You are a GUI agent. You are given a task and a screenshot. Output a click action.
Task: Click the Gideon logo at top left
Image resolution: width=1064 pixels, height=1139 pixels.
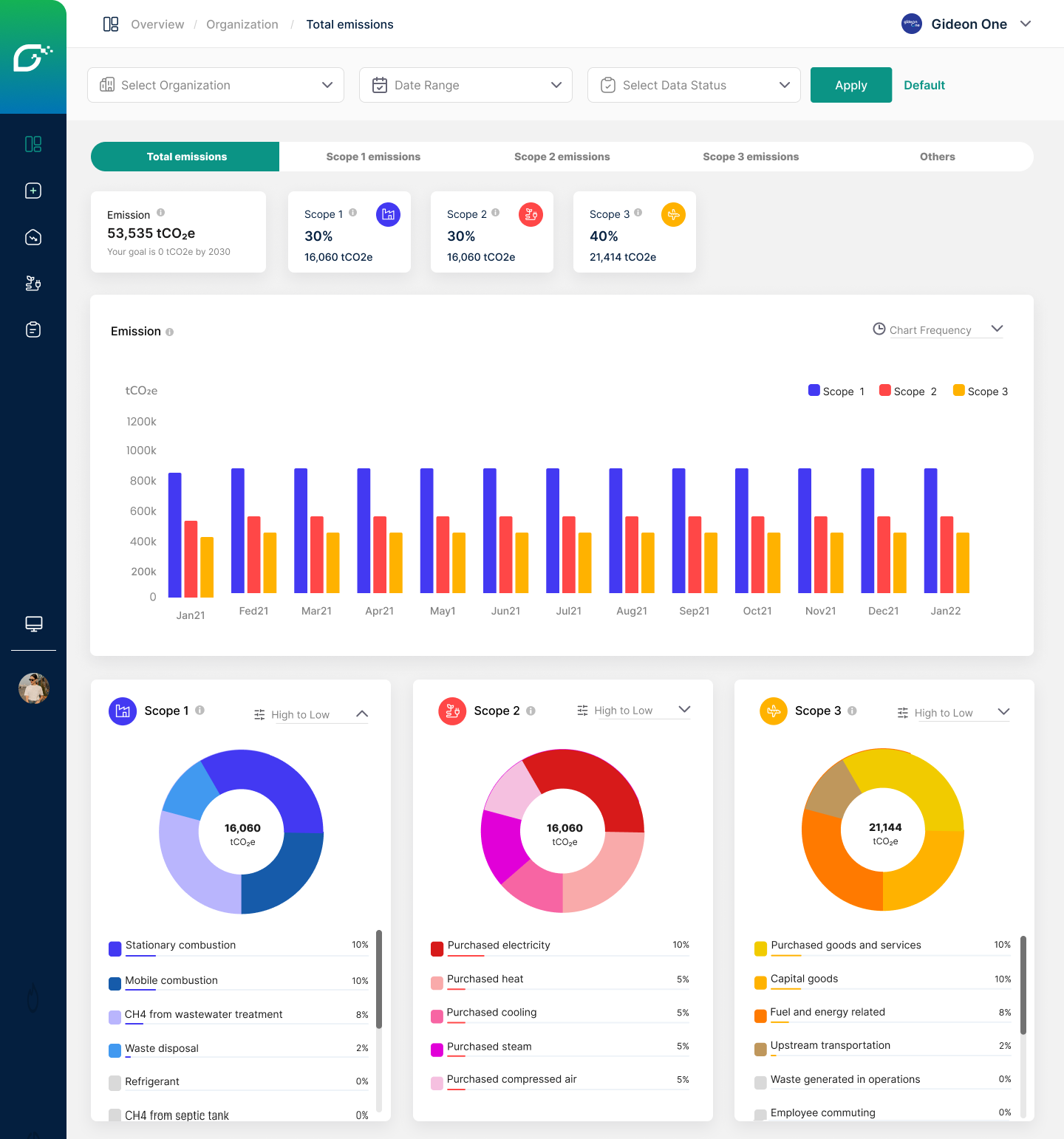(x=33, y=58)
